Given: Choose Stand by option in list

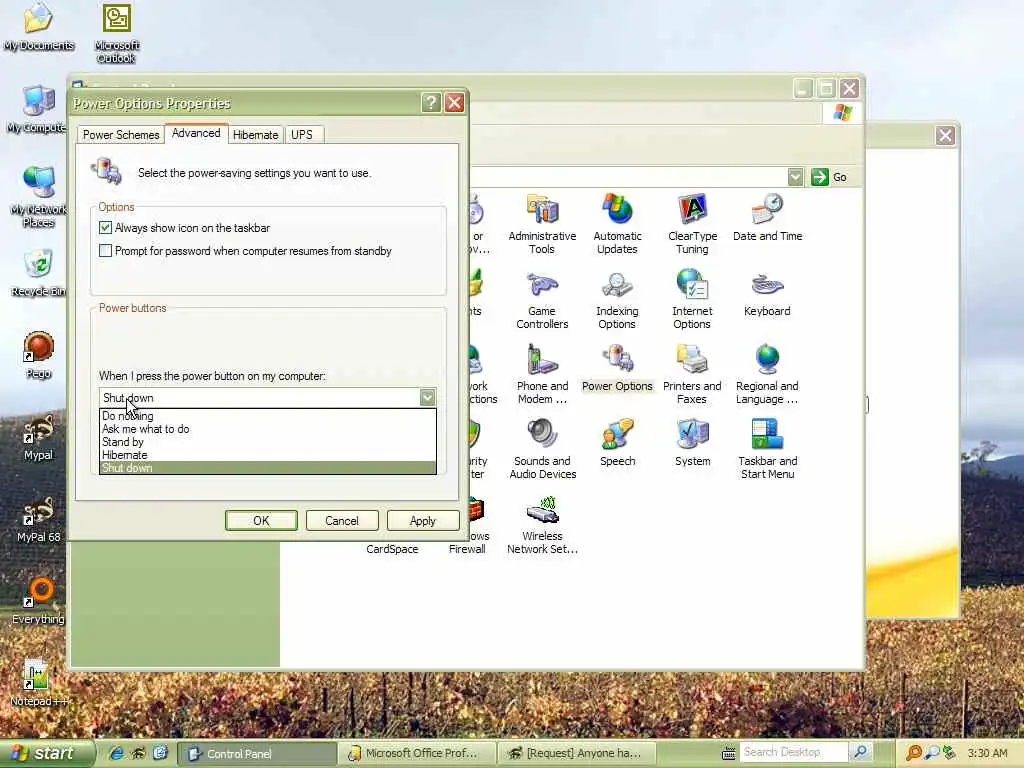Looking at the screenshot, I should pos(268,442).
